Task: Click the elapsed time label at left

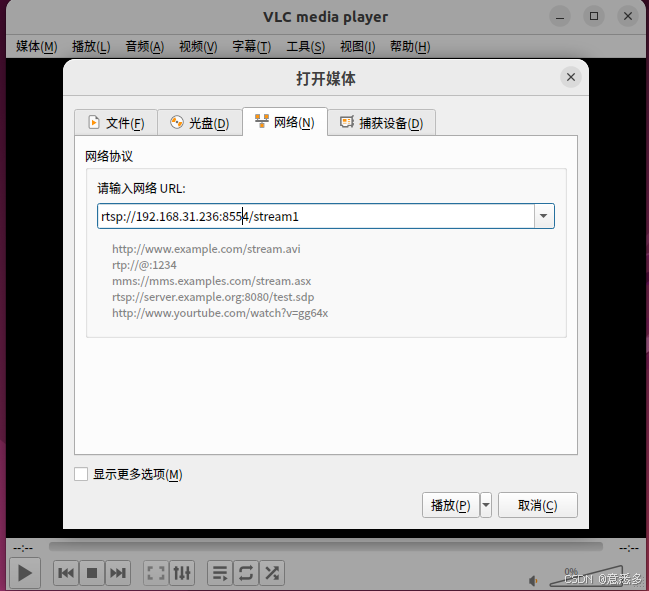Action: coord(23,548)
